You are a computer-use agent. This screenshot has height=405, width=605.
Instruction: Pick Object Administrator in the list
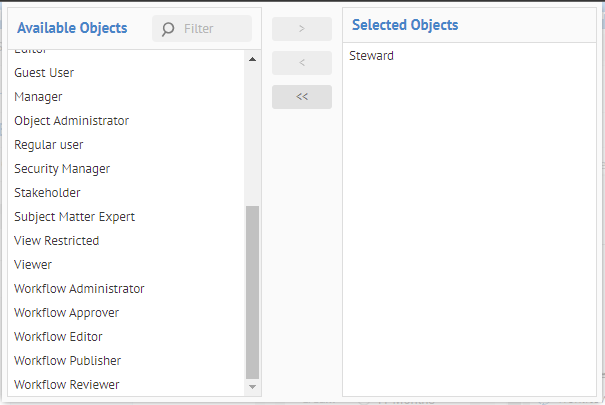(72, 121)
